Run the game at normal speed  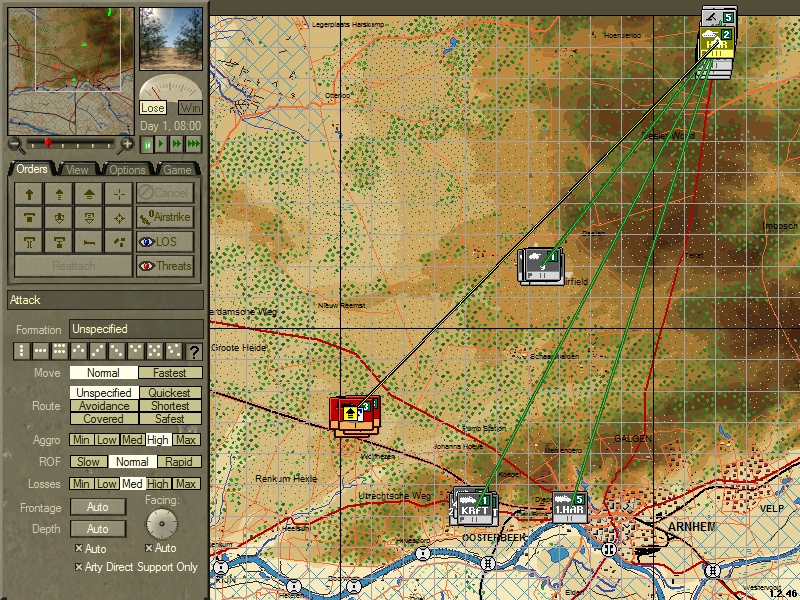[x=161, y=144]
